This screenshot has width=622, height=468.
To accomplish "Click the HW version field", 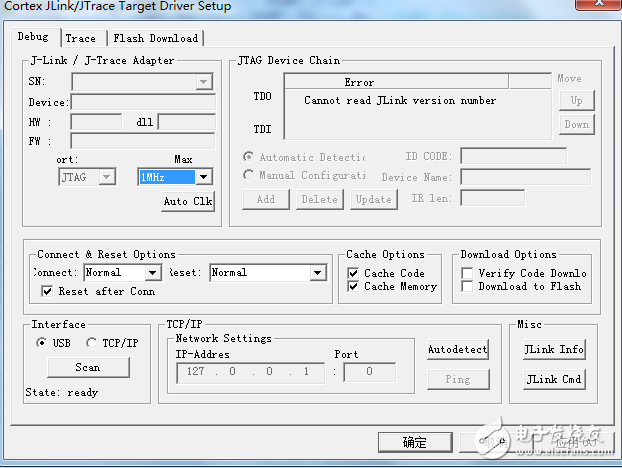I will click(96, 122).
